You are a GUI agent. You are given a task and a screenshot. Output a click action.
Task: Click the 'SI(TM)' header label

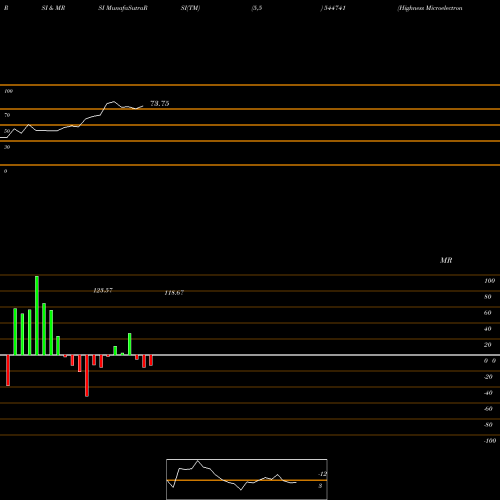pos(190,8)
